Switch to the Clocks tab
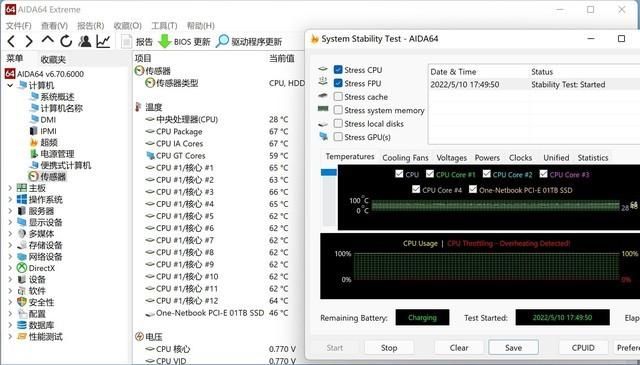This screenshot has width=640, height=365. (x=520, y=158)
